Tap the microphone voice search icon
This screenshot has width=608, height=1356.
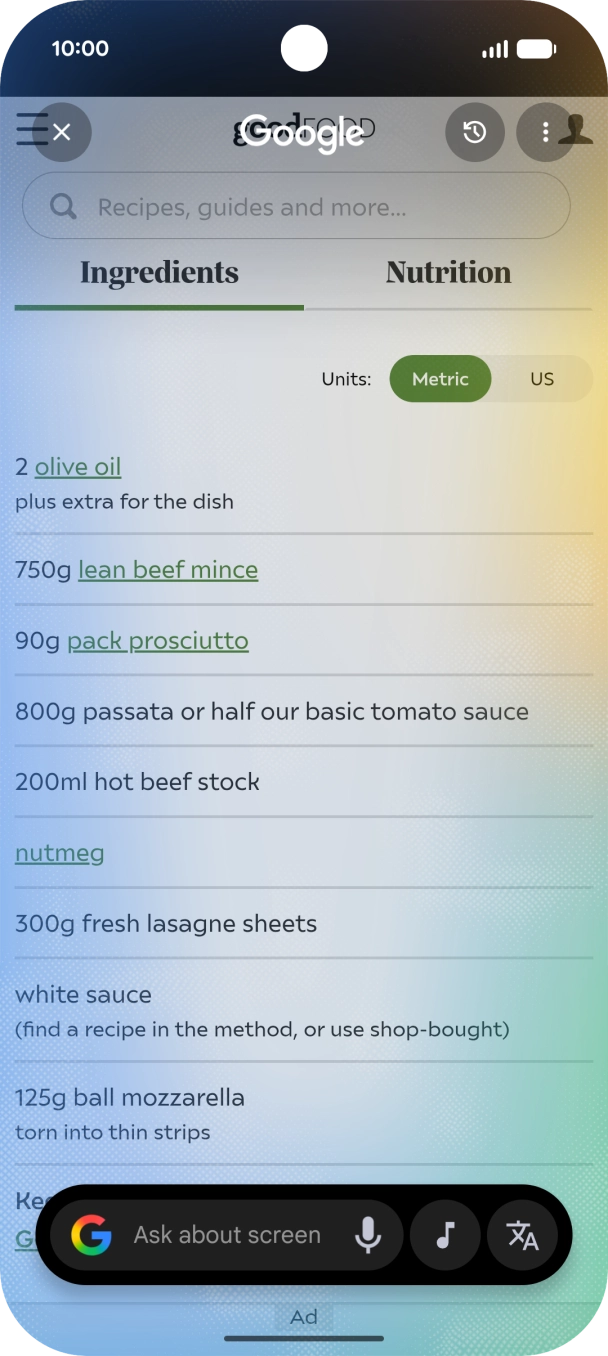coord(368,1235)
